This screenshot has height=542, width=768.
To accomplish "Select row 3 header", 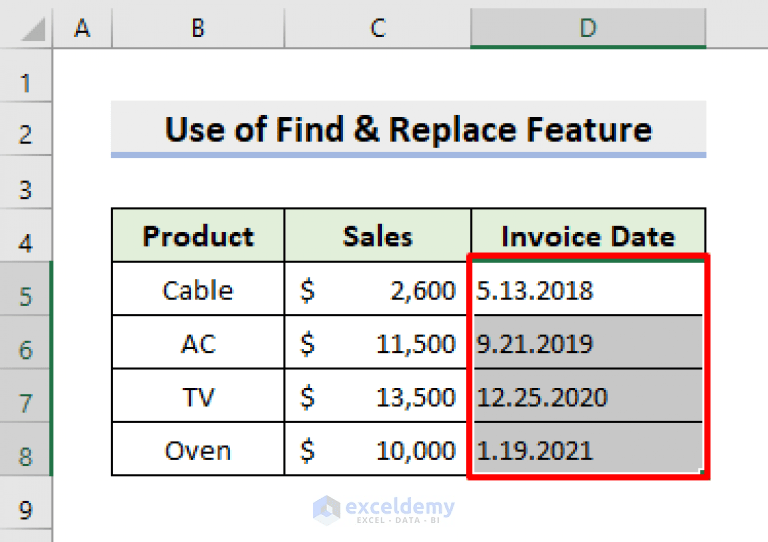I will click(x=25, y=183).
